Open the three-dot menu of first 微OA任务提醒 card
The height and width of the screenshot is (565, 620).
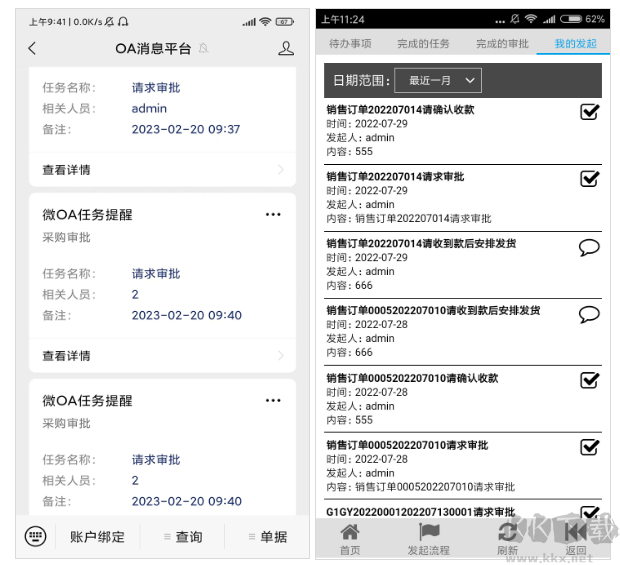273,214
